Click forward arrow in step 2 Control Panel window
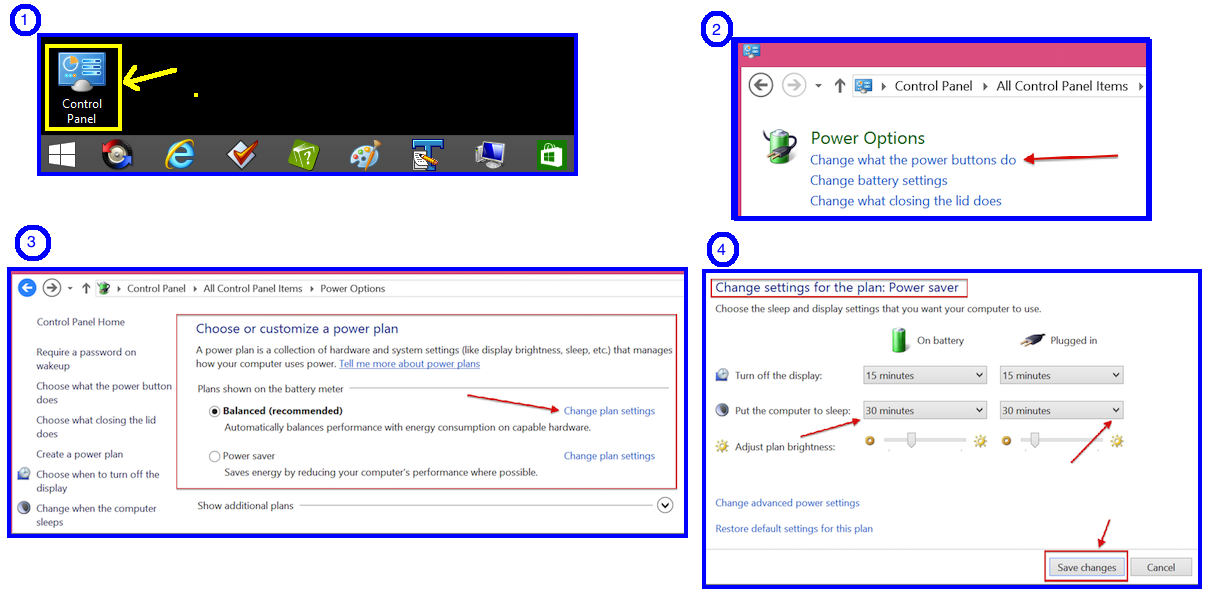Screen dimensions: 1209x596 pyautogui.click(x=794, y=86)
